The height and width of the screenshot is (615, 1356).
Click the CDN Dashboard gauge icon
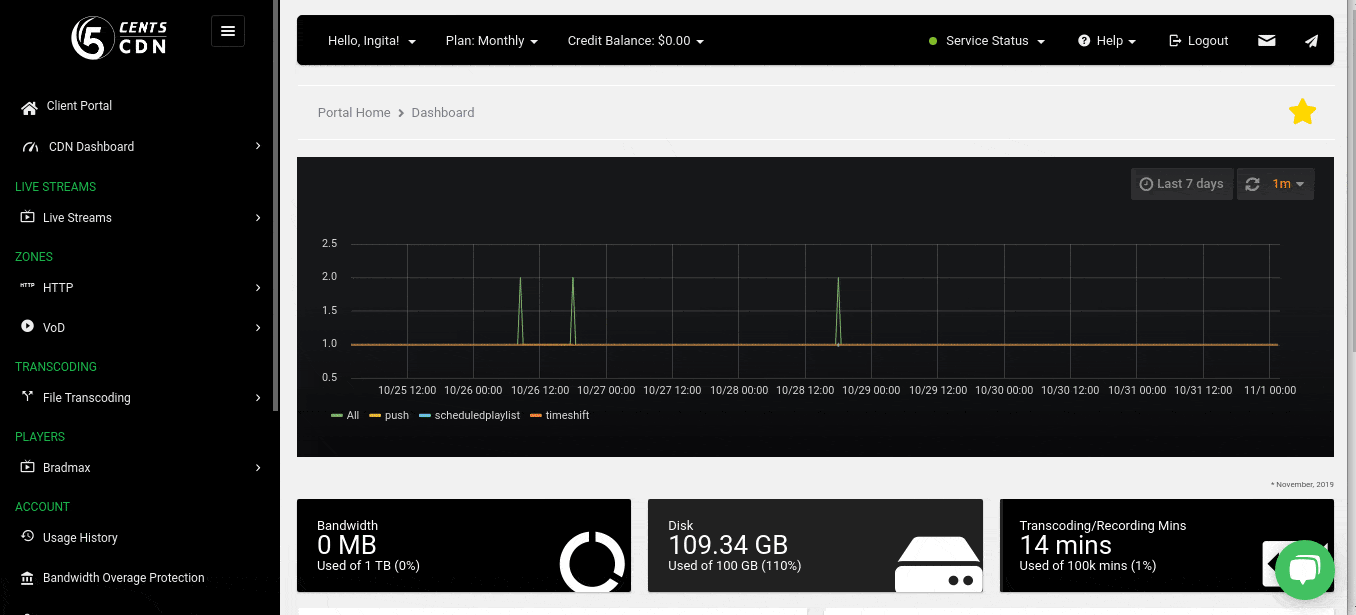30,147
